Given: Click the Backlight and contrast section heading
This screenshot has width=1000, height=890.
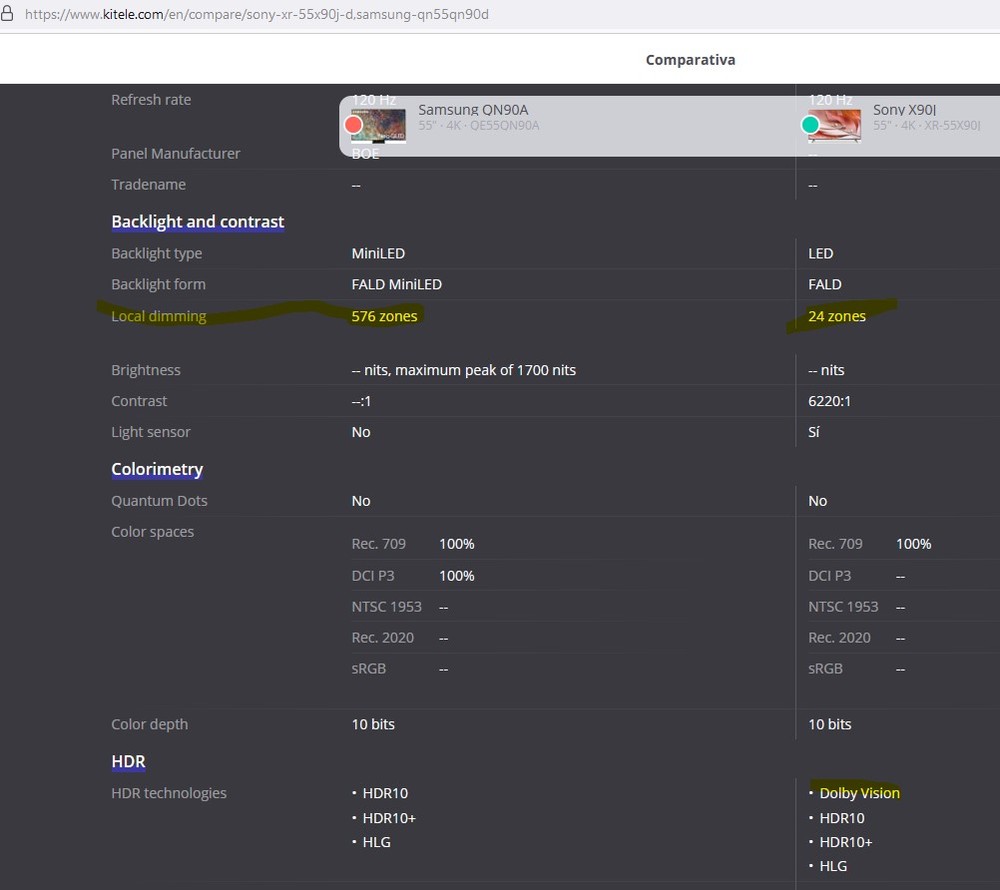Looking at the screenshot, I should pos(198,222).
